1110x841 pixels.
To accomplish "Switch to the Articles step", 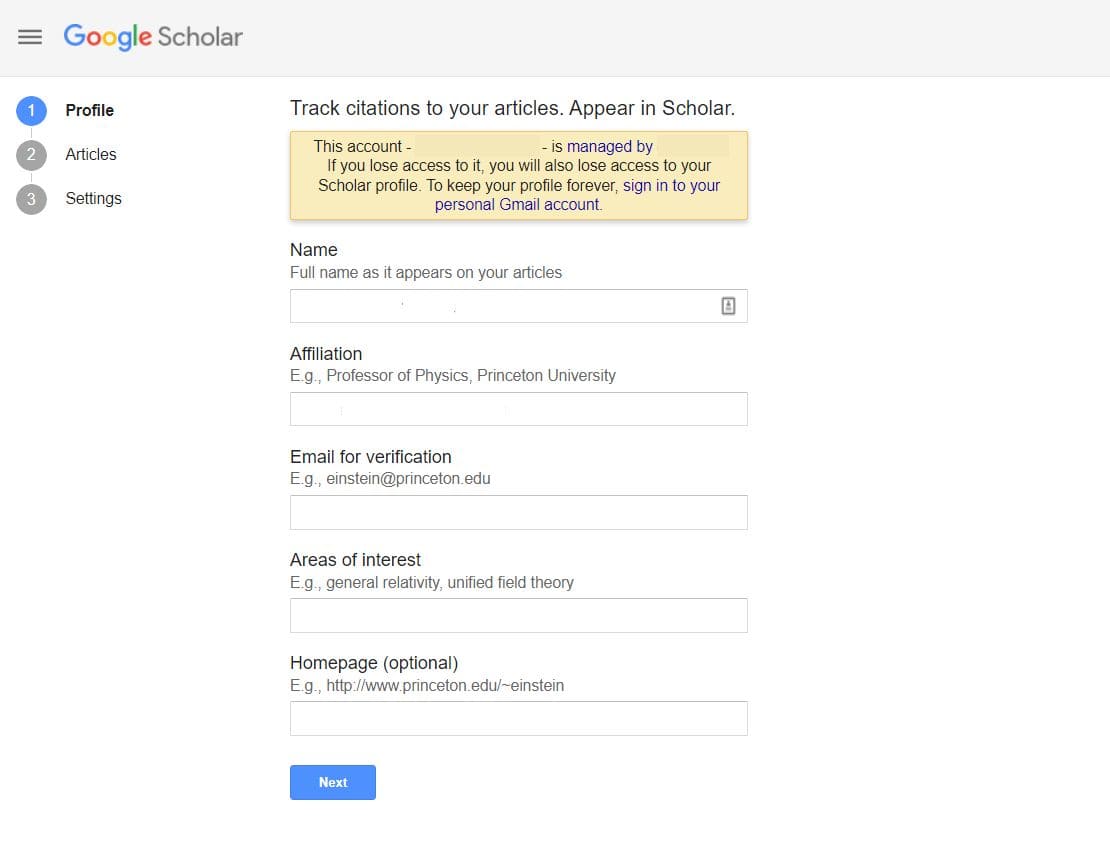I will coord(90,154).
